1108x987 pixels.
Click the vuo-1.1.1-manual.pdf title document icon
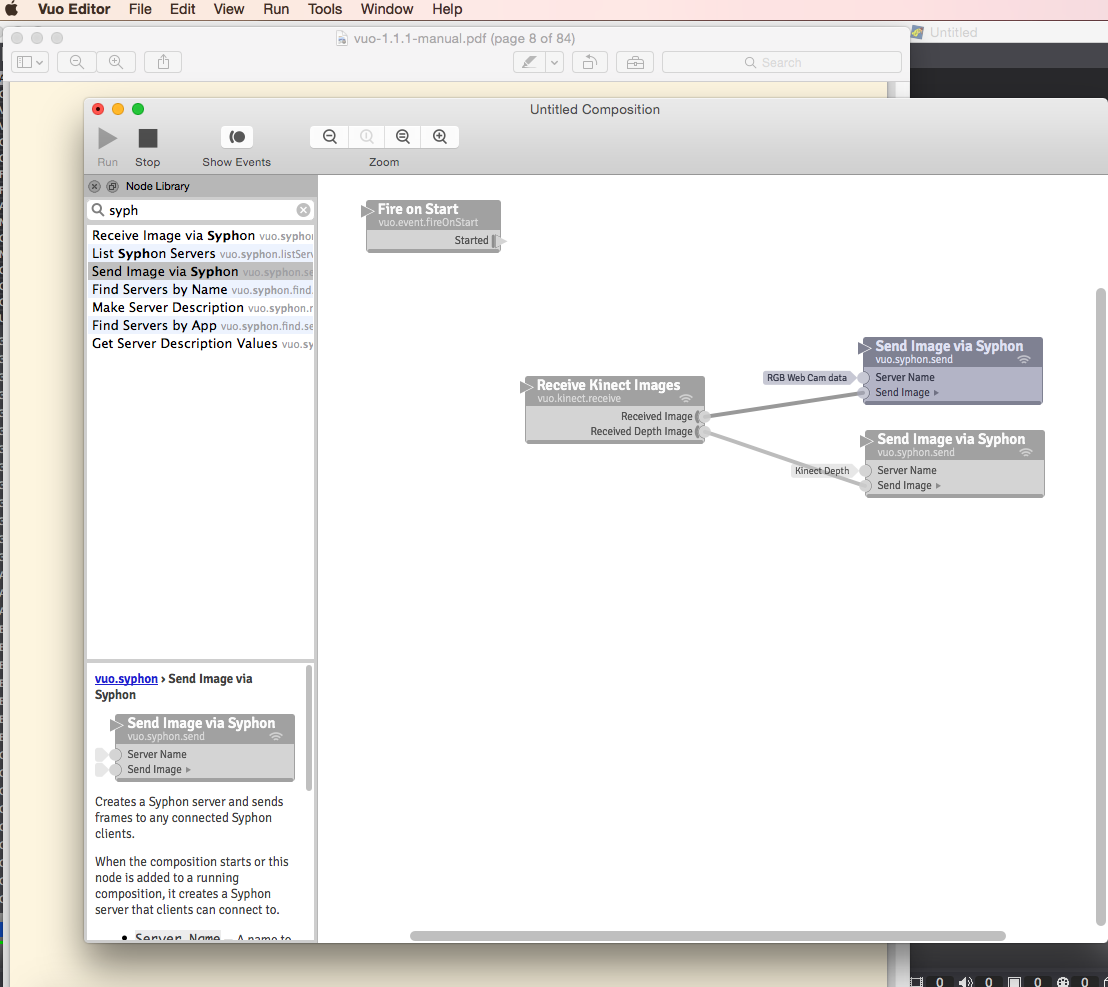341,38
